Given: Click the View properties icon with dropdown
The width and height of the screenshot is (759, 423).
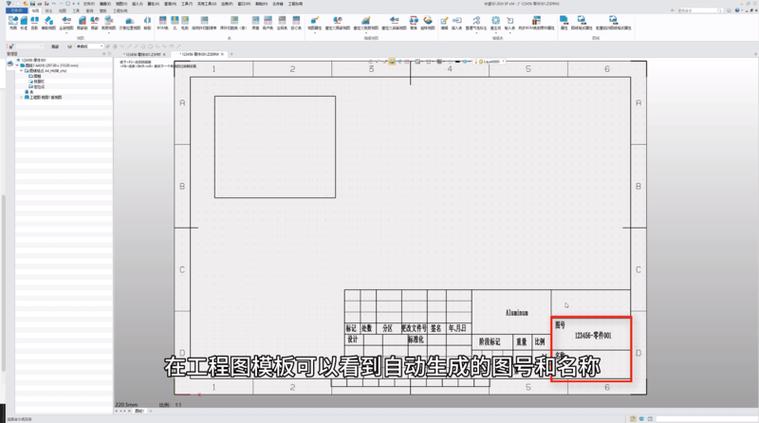Looking at the screenshot, I should [315, 21].
